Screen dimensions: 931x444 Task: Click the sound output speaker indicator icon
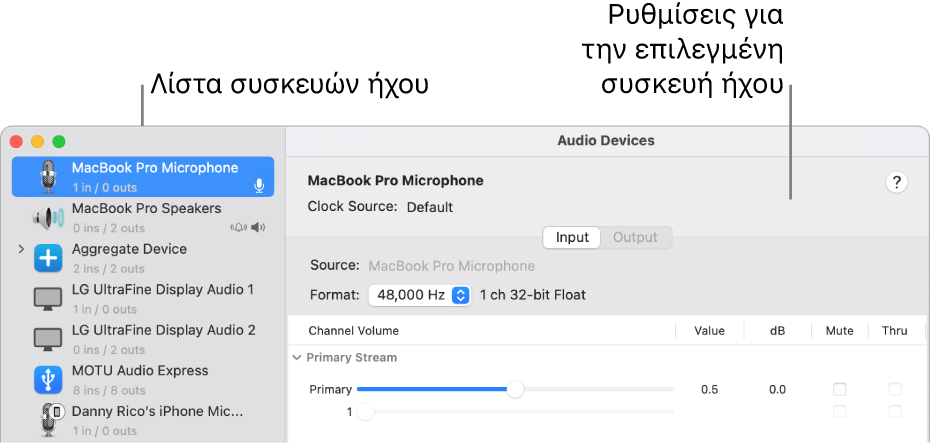[259, 227]
